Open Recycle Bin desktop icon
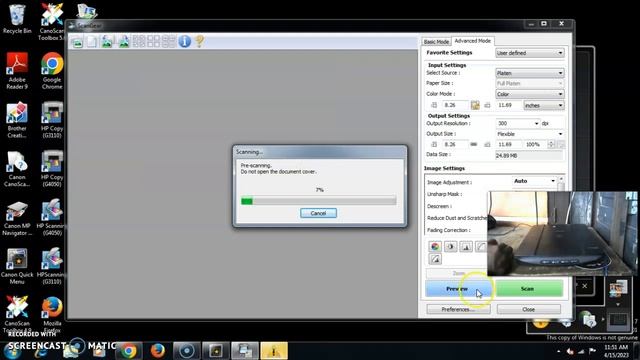This screenshot has width=640, height=360. pyautogui.click(x=17, y=18)
